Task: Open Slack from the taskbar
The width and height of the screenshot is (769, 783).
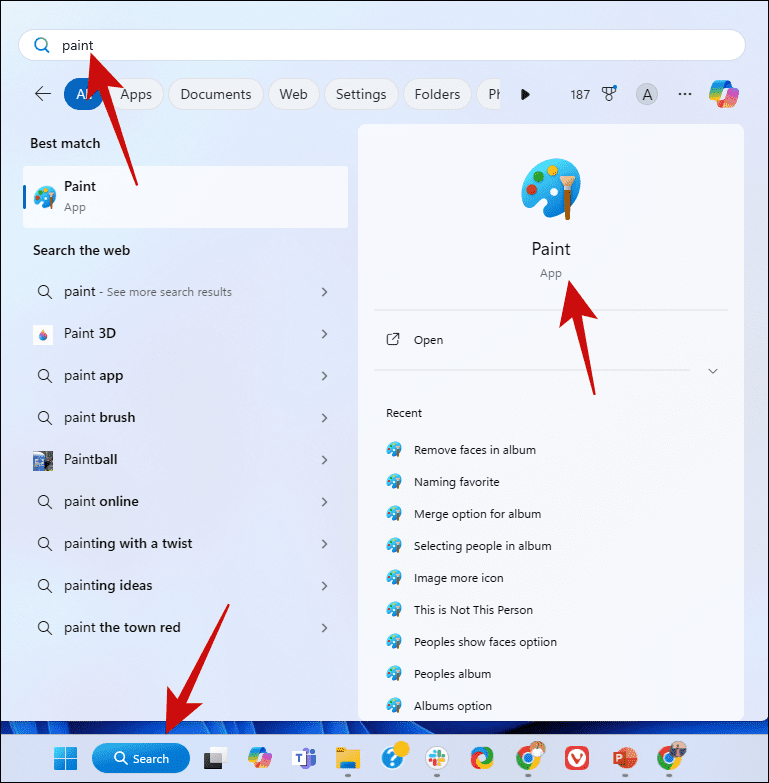Action: tap(436, 758)
